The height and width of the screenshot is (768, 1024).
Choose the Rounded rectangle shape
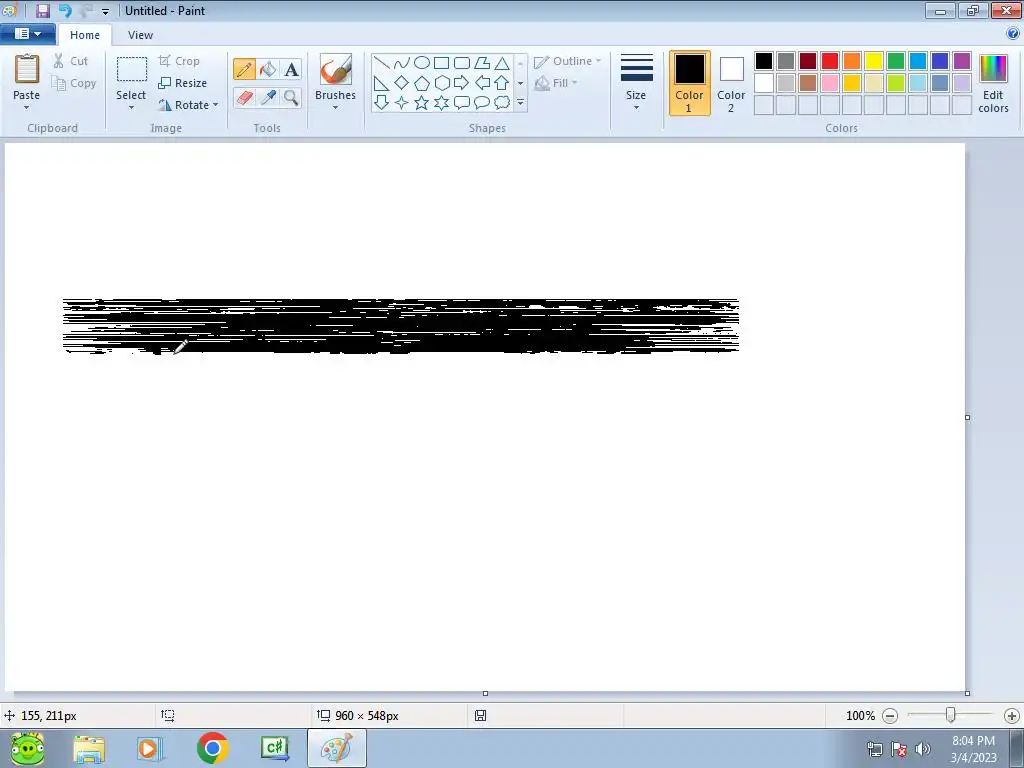tap(462, 63)
